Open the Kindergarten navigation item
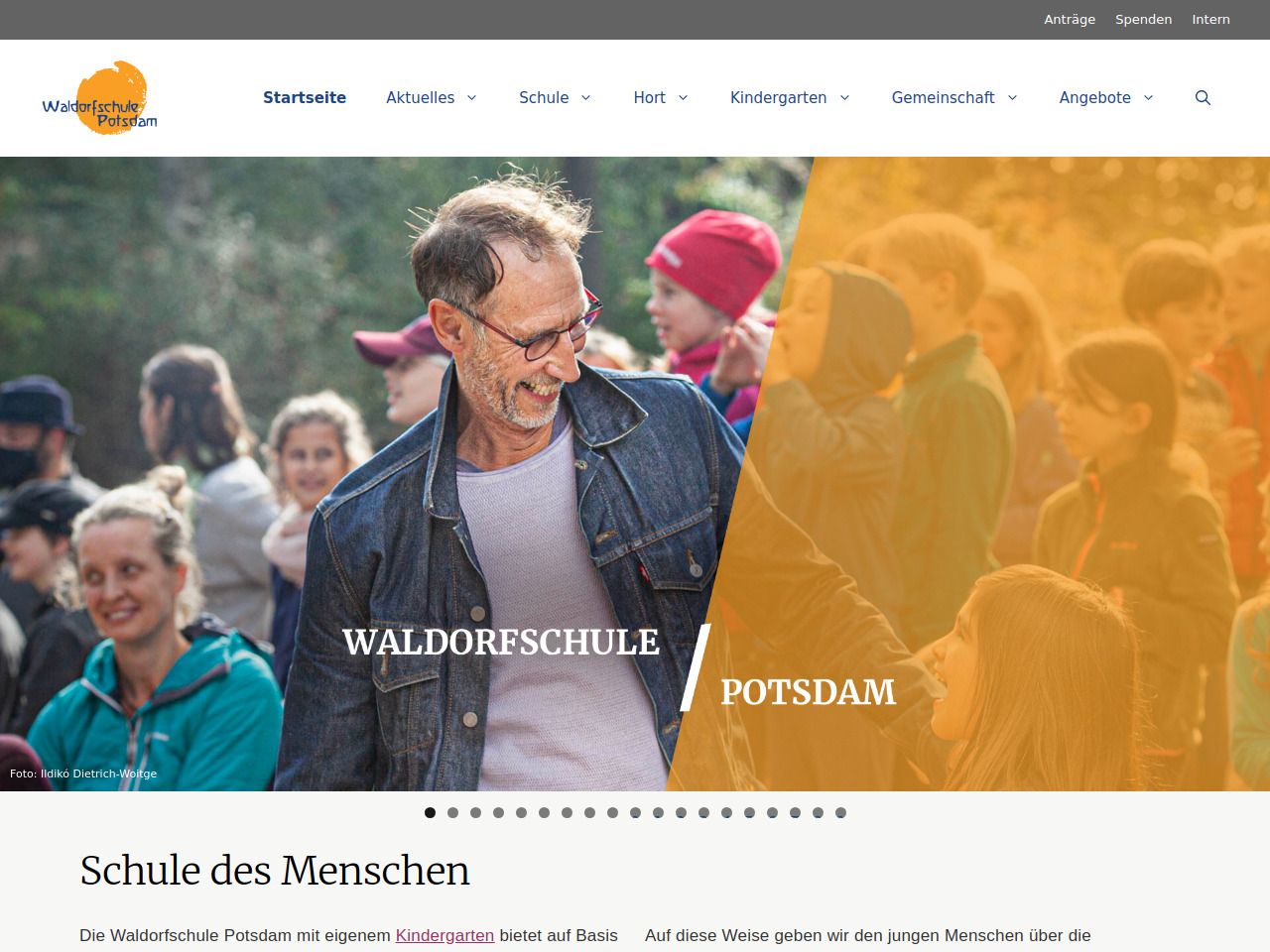 pyautogui.click(x=778, y=97)
